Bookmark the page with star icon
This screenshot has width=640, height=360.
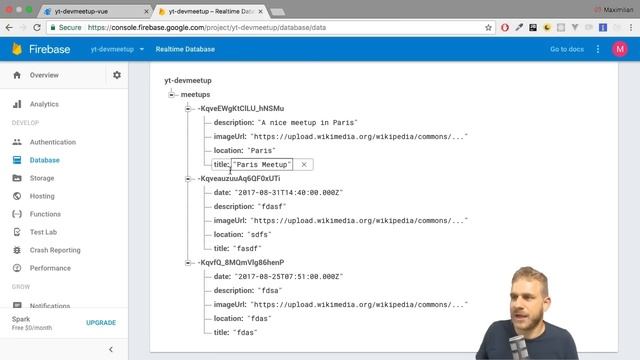(488, 28)
